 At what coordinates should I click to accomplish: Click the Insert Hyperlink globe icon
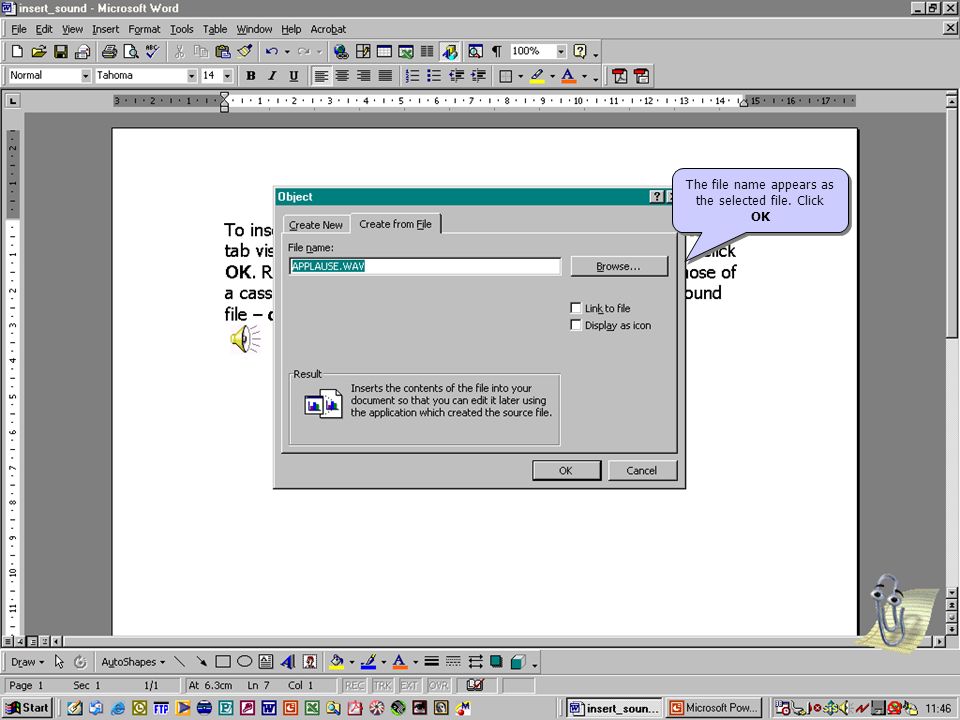pos(341,51)
